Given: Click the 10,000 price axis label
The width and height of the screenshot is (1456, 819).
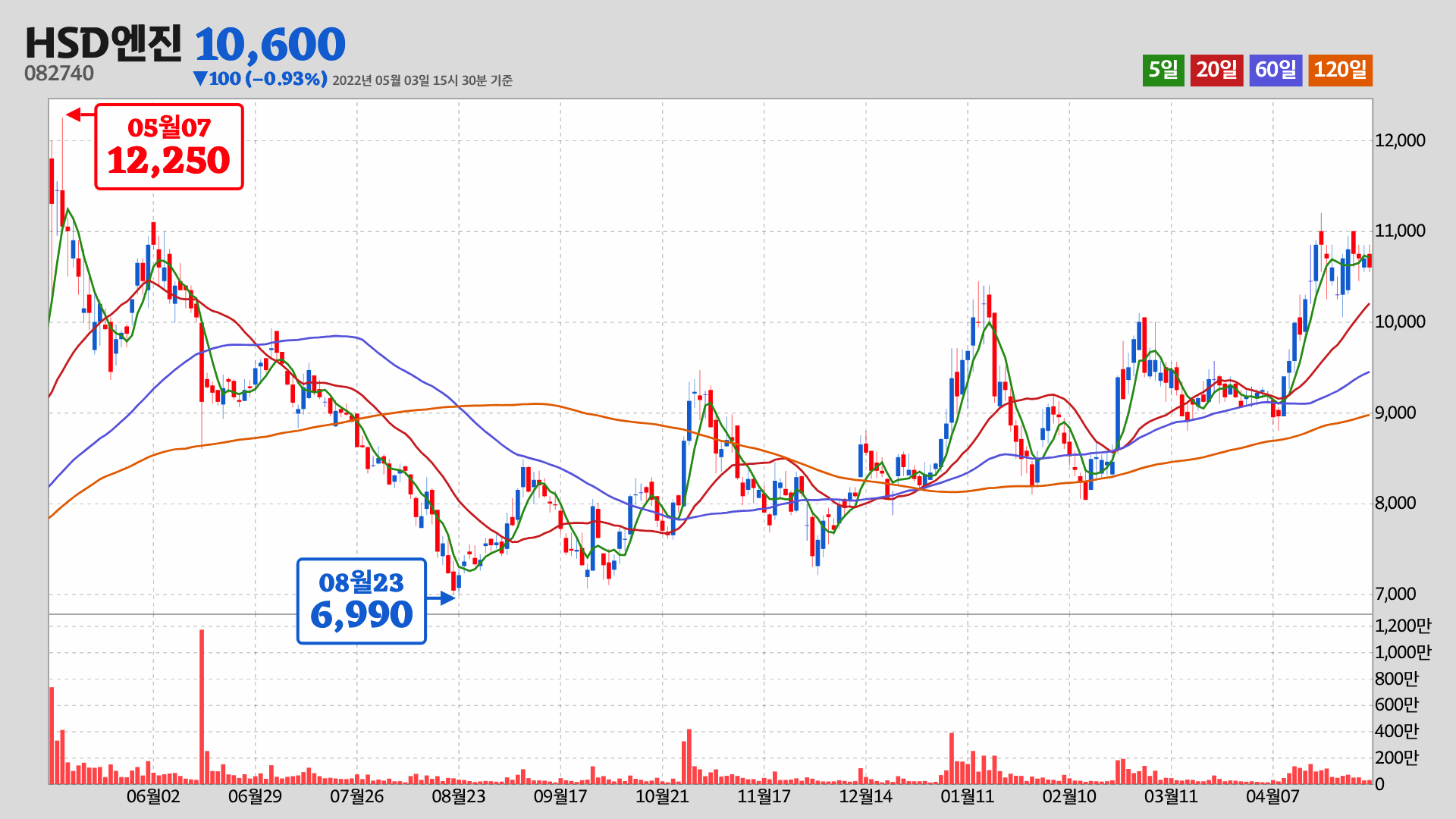Looking at the screenshot, I should click(1400, 322).
